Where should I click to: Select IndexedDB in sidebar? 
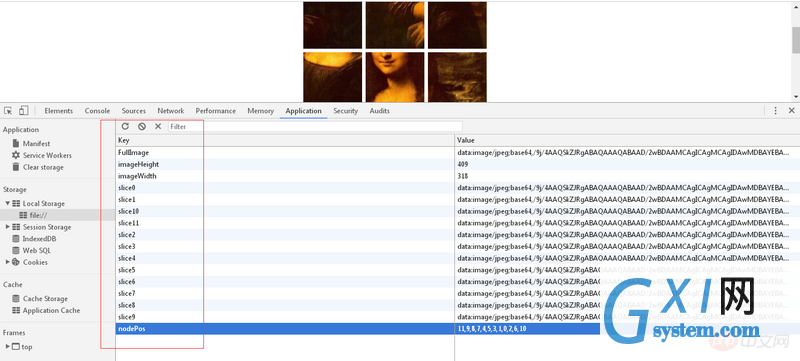point(39,239)
